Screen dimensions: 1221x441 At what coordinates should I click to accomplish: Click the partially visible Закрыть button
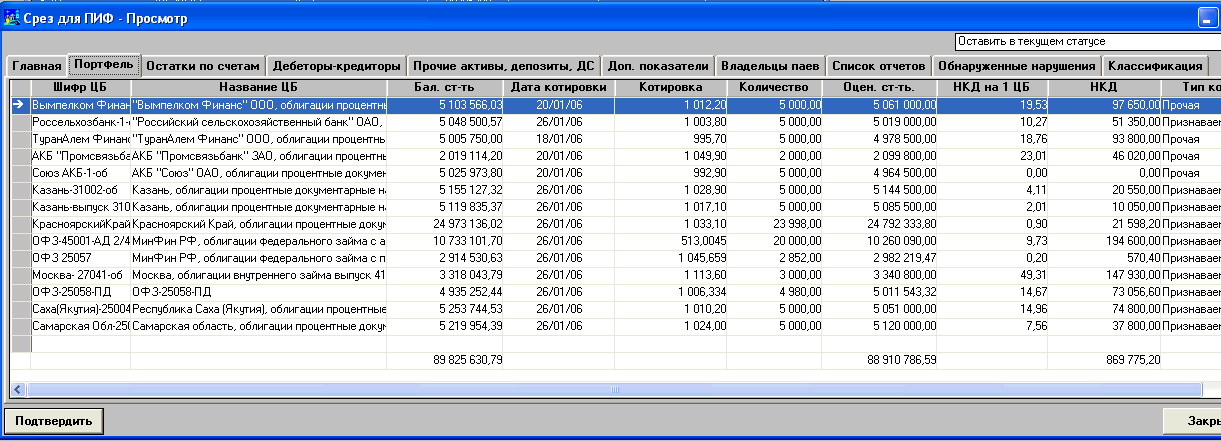click(x=1192, y=420)
